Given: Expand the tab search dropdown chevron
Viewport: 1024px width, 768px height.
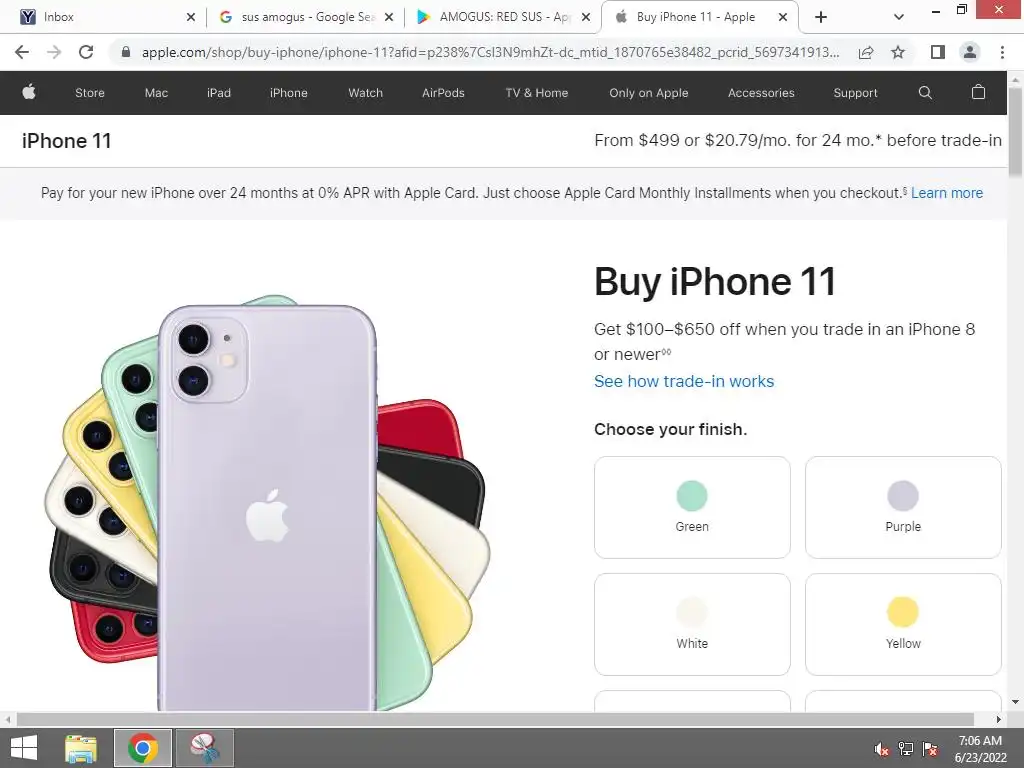Looking at the screenshot, I should coord(899,17).
